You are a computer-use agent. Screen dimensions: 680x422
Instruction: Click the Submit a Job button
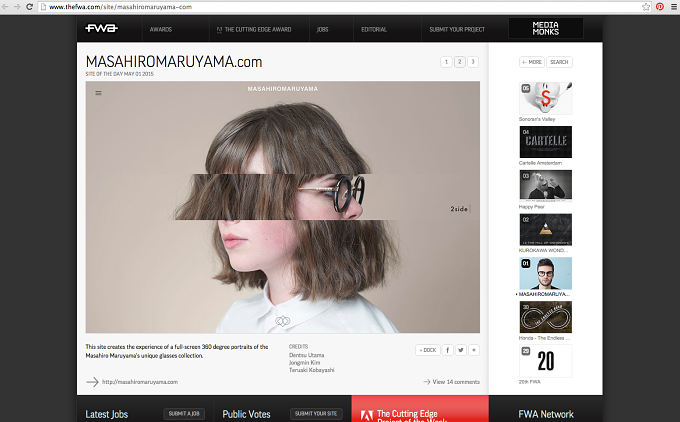point(184,414)
